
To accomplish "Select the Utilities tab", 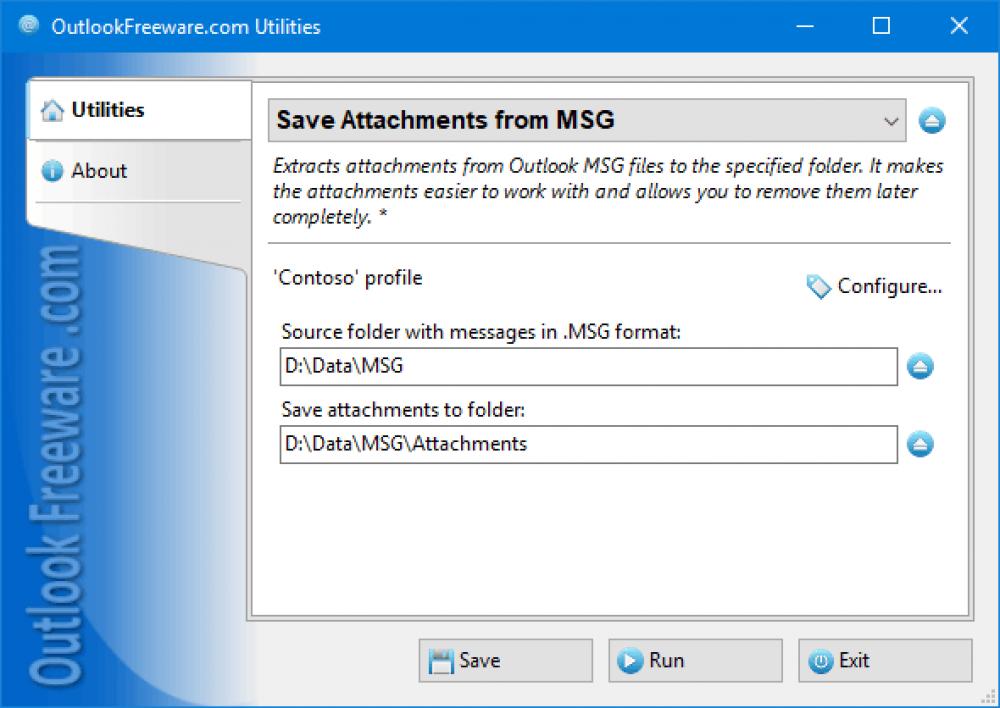I will pyautogui.click(x=107, y=110).
